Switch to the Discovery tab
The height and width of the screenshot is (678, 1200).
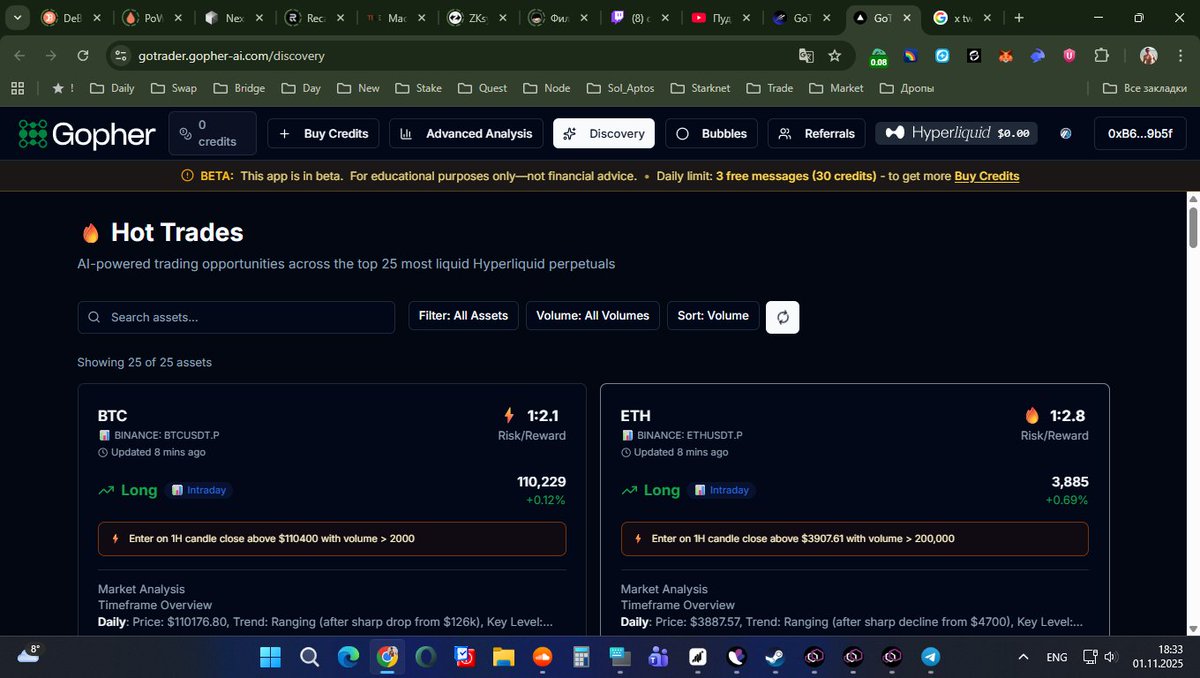pyautogui.click(x=604, y=134)
